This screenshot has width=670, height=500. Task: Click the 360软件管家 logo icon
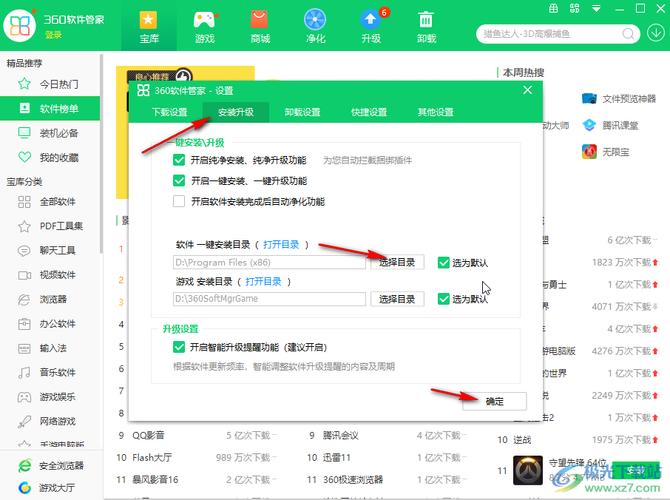tap(19, 25)
